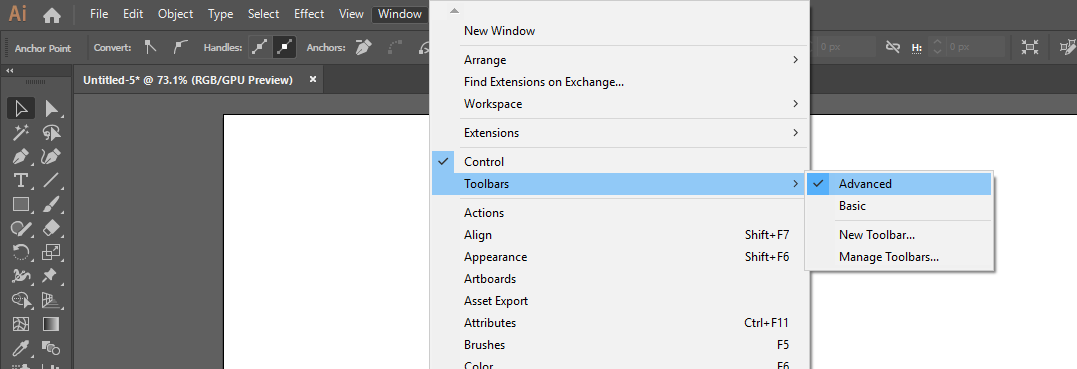Viewport: 1077px width, 369px height.
Task: Choose the Lasso tool
Action: click(x=52, y=133)
